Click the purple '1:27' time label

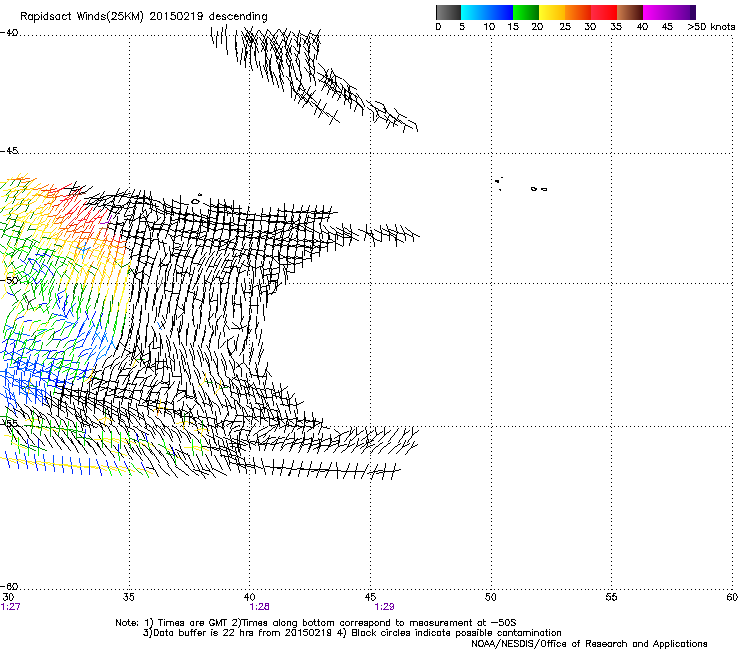click(10, 607)
